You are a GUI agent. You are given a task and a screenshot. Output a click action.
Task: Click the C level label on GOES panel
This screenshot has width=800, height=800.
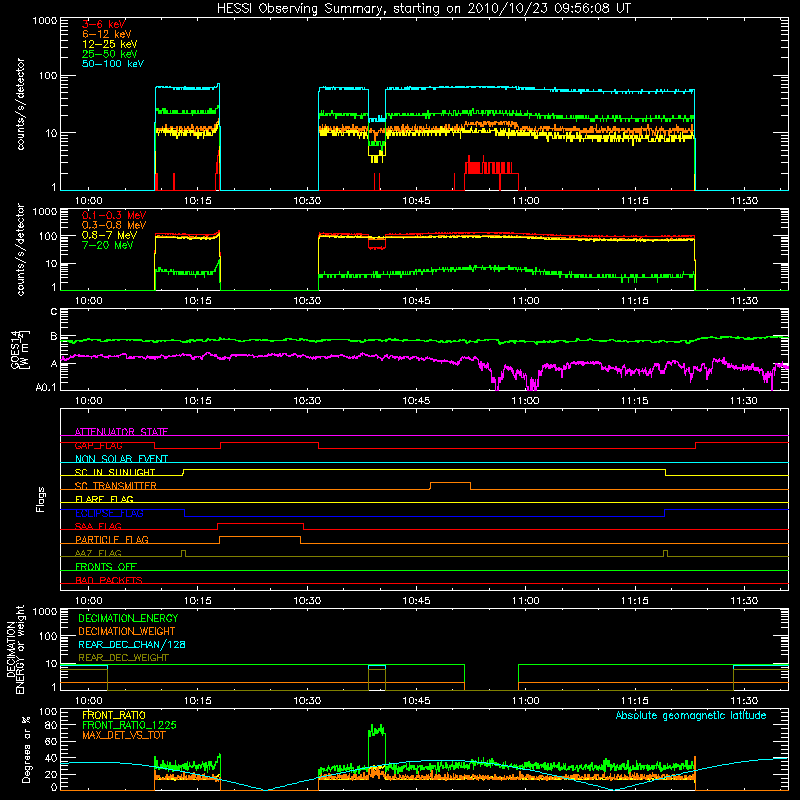point(54,312)
